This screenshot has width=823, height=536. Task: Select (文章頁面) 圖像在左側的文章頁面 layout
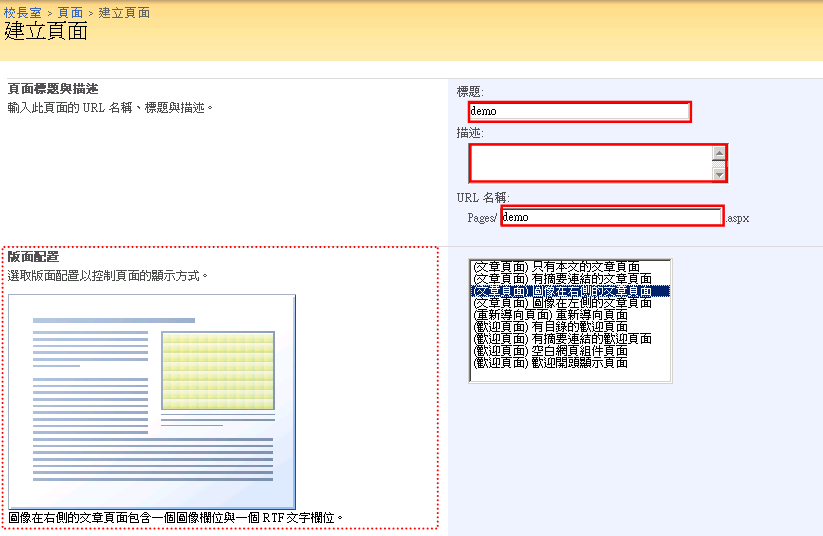tap(571, 302)
